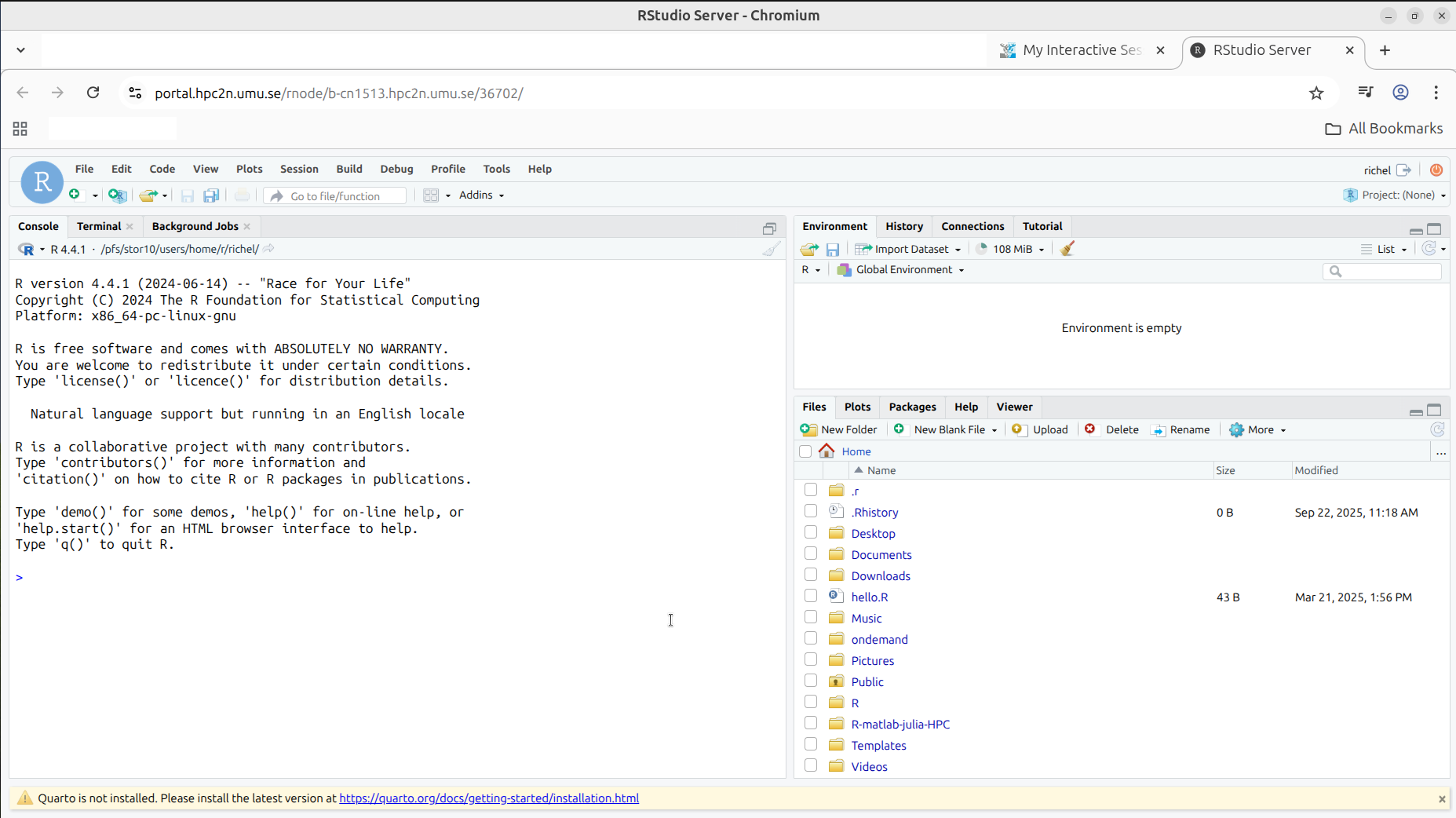Click the New Folder button
This screenshot has height=818, width=1456.
(x=839, y=429)
